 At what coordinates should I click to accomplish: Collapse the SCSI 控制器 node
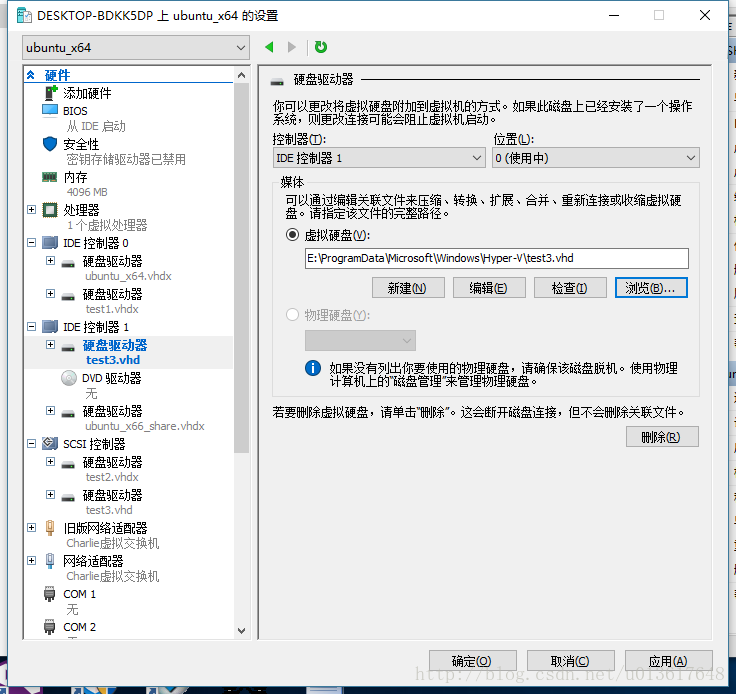tap(31, 443)
